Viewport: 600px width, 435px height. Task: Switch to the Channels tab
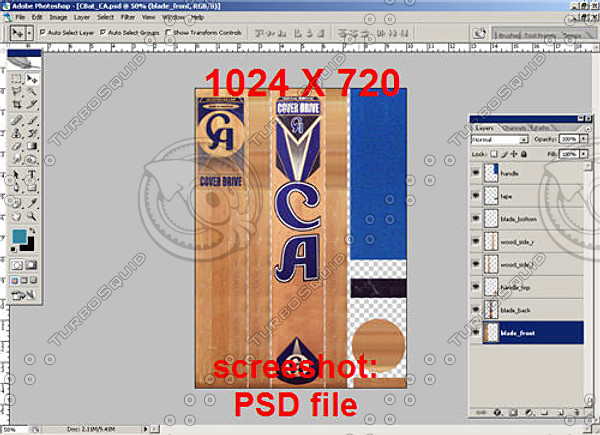514,128
